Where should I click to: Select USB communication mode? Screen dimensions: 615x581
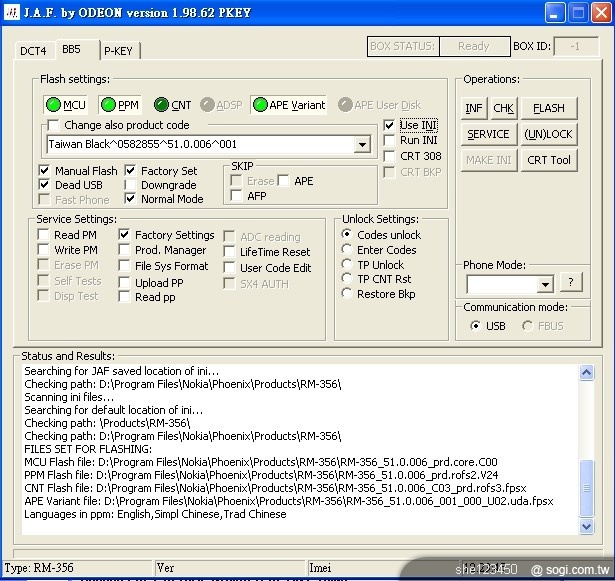point(475,326)
